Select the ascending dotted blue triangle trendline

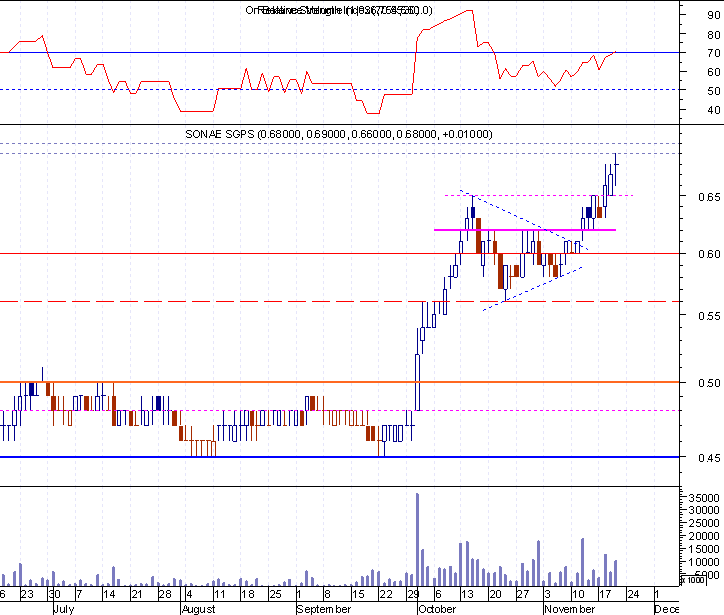532,289
